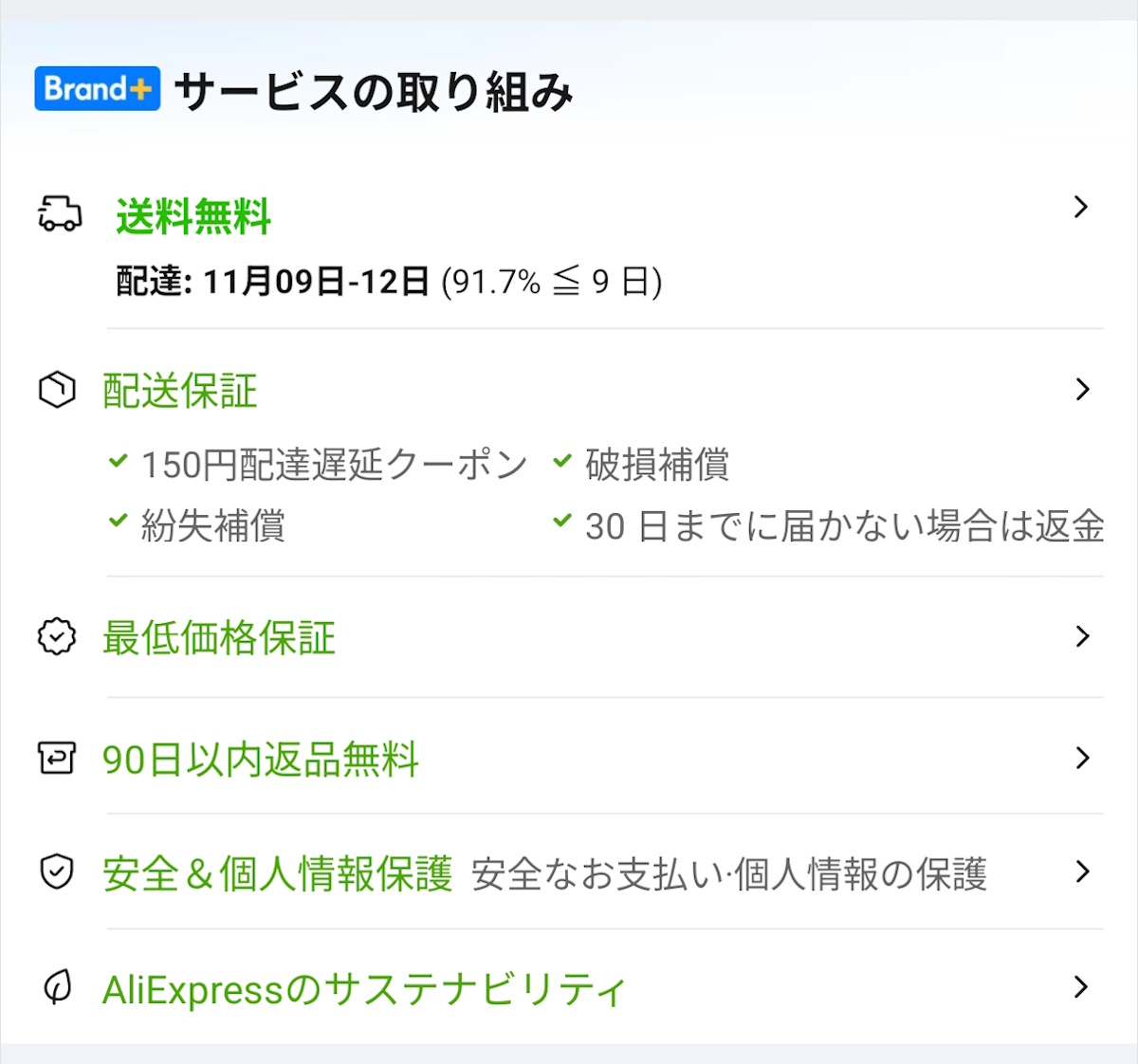Expand the 最低価格保証 row chevron
Screen dimensions: 1138x1064
click(1081, 637)
